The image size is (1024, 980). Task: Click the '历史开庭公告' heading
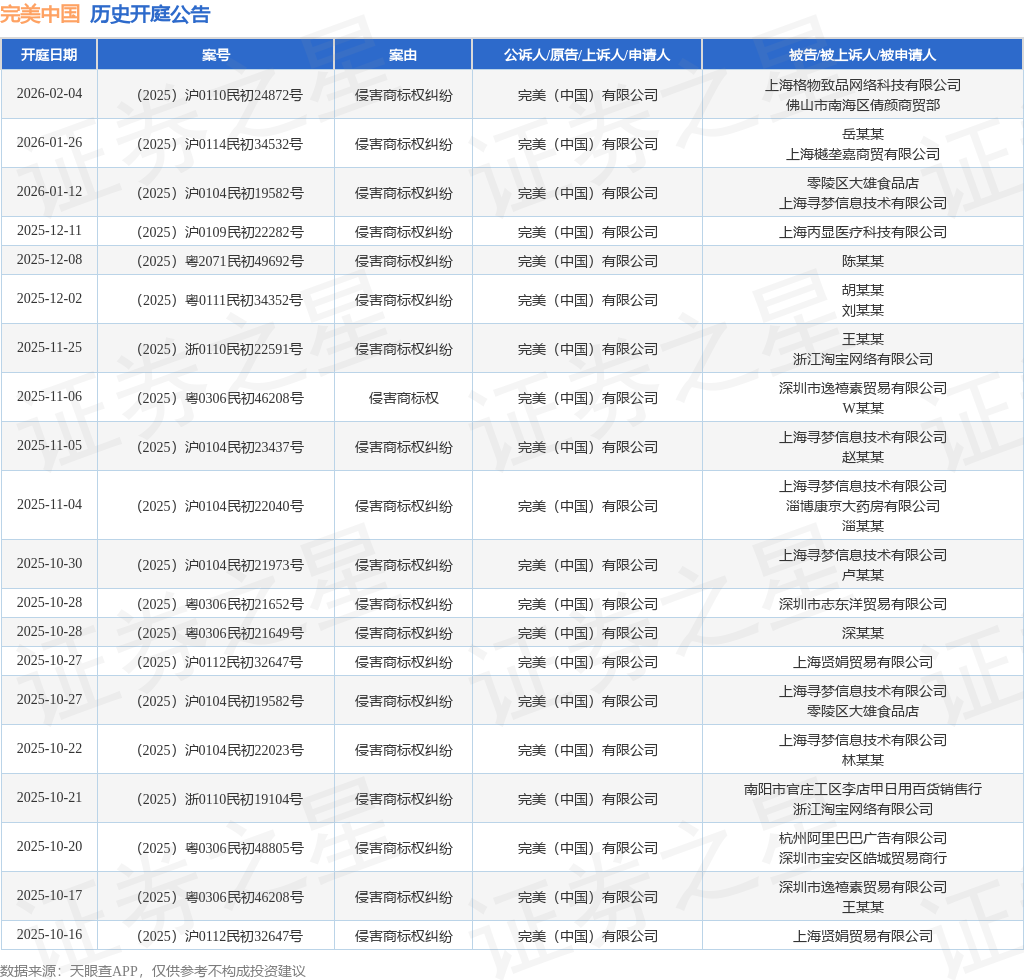tap(150, 14)
